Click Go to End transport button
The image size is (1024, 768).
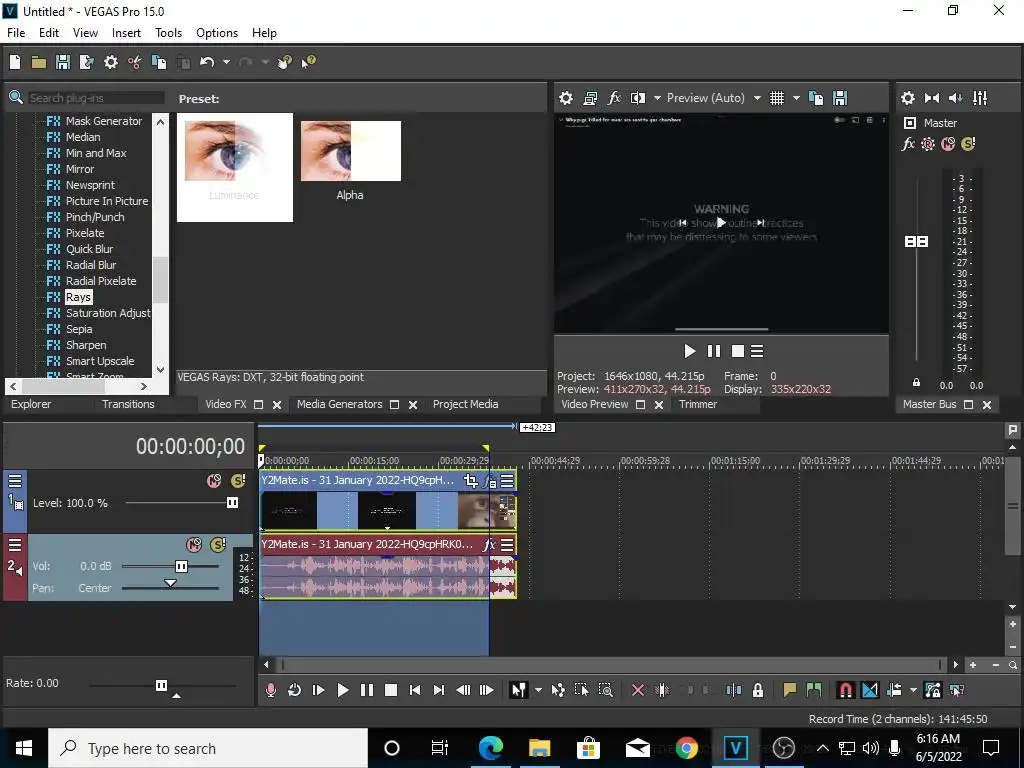click(439, 690)
